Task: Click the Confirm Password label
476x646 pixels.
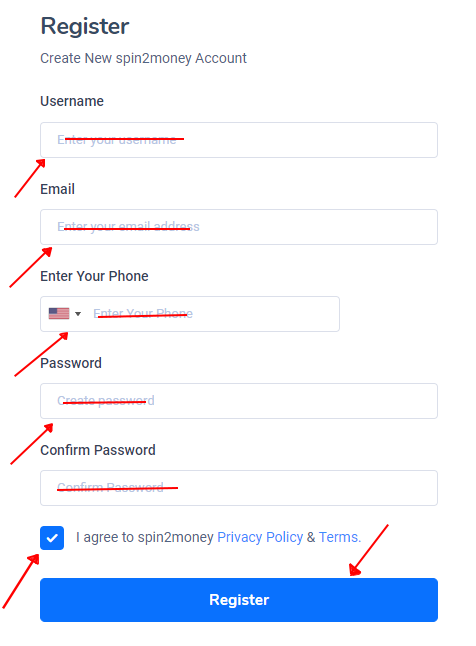Action: 98,450
